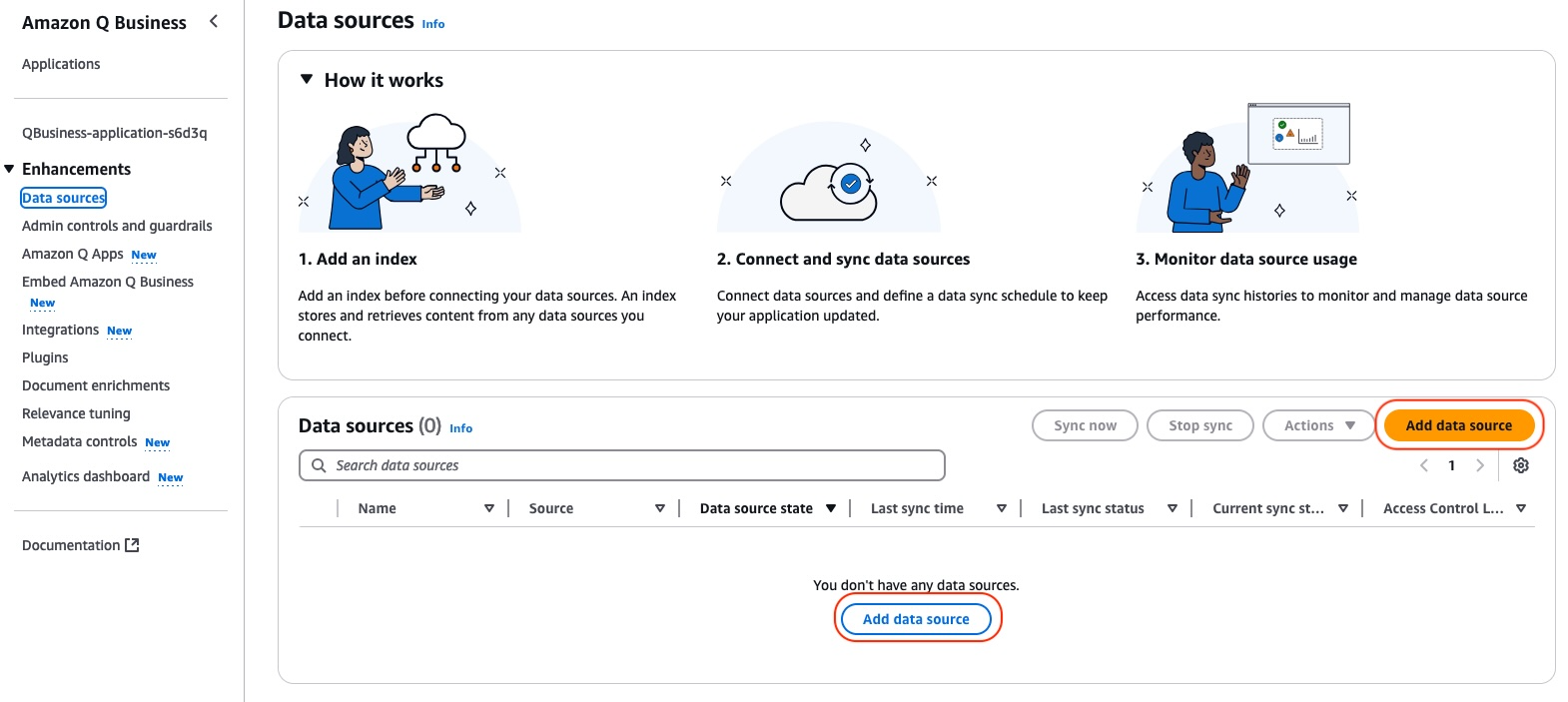Click the New badge beside Integrations
This screenshot has width=1568, height=702.
pyautogui.click(x=120, y=332)
